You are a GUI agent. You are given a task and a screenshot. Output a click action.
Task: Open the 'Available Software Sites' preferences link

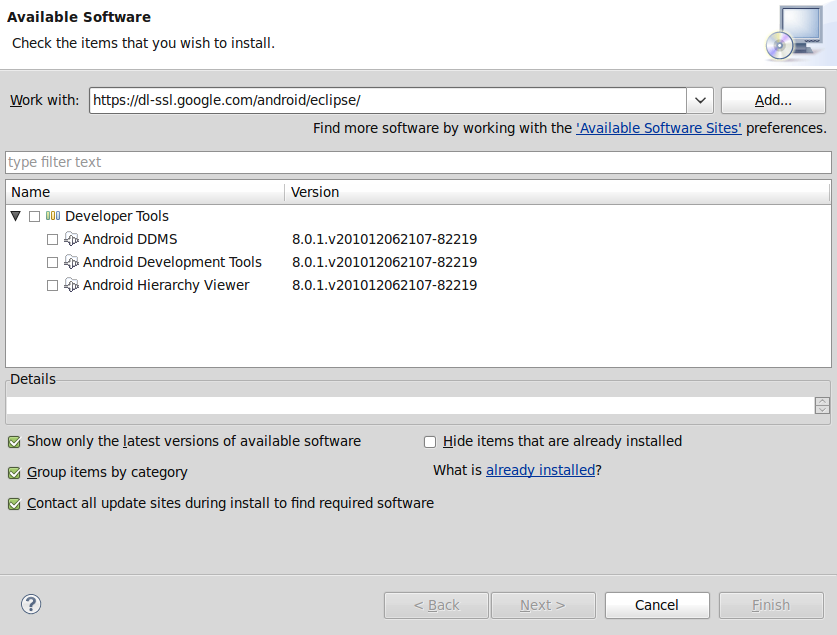click(658, 128)
